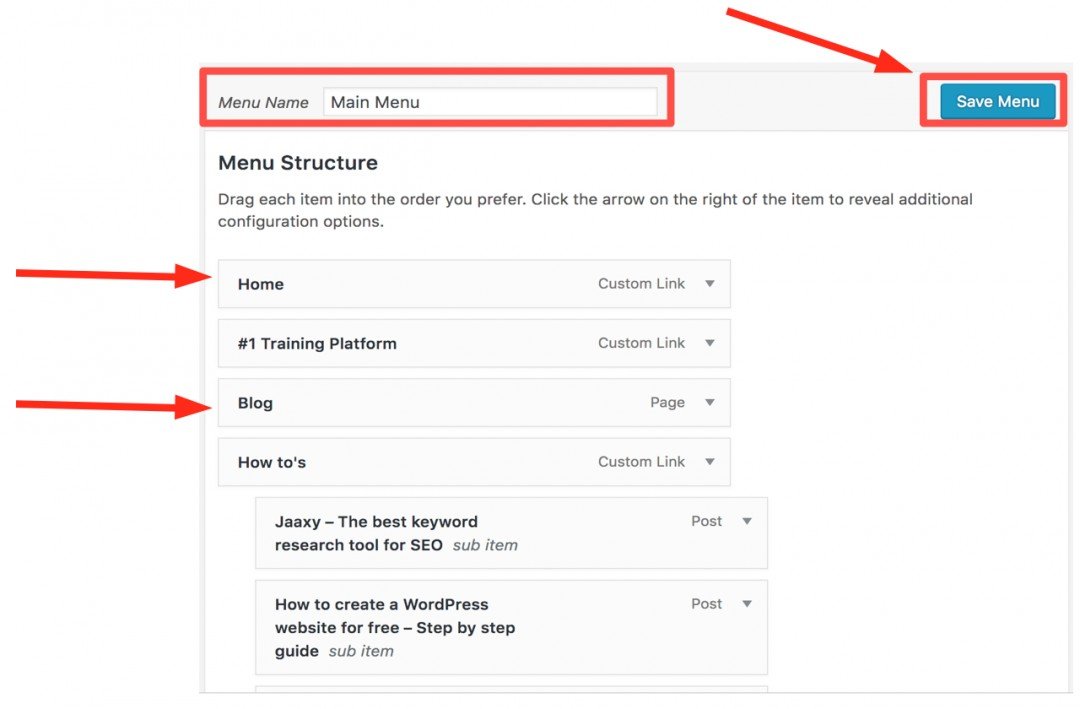Expand the WordPress website guide post arrow
The width and height of the screenshot is (1080, 709).
coord(747,604)
